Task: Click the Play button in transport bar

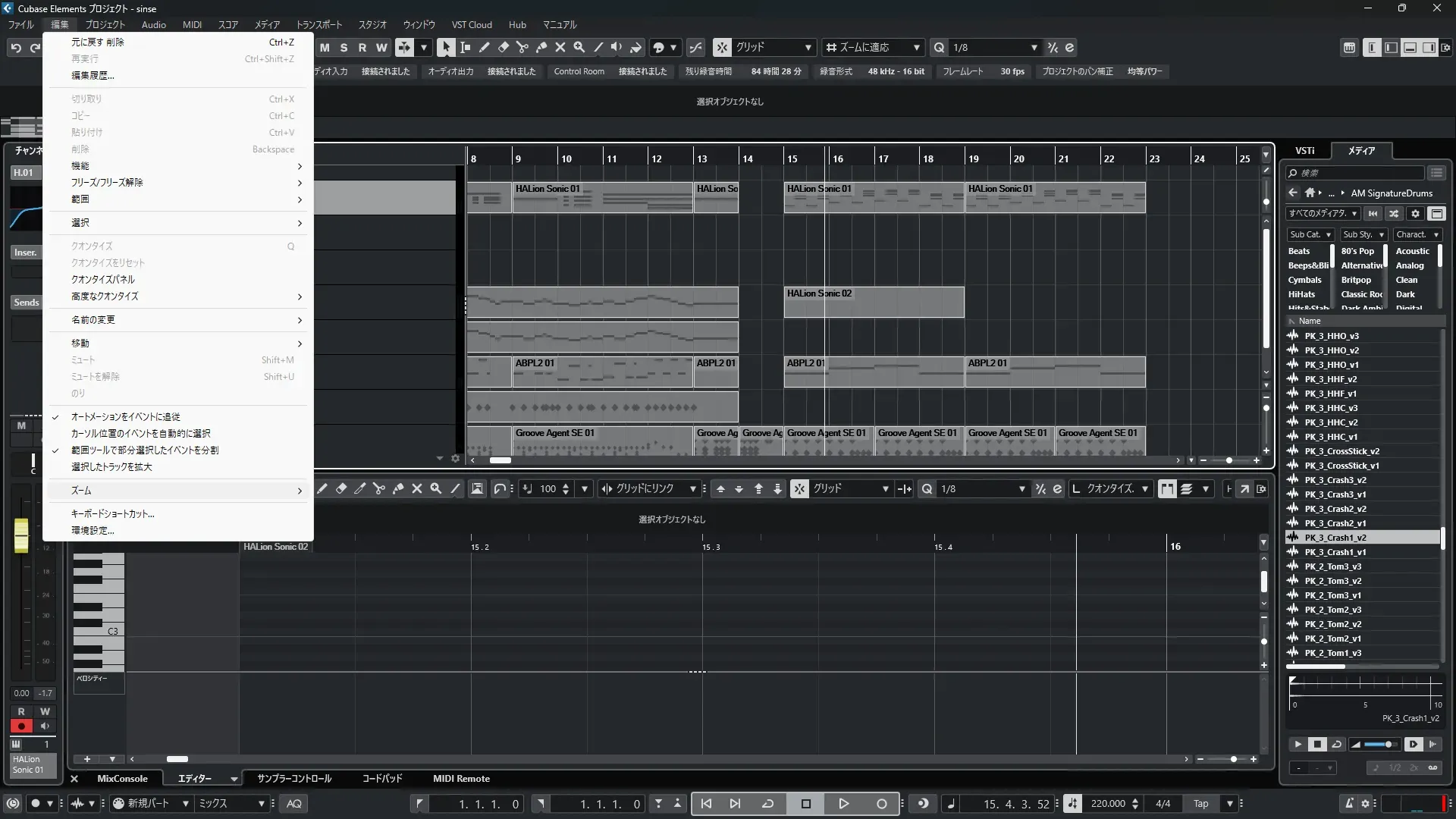Action: click(x=843, y=804)
